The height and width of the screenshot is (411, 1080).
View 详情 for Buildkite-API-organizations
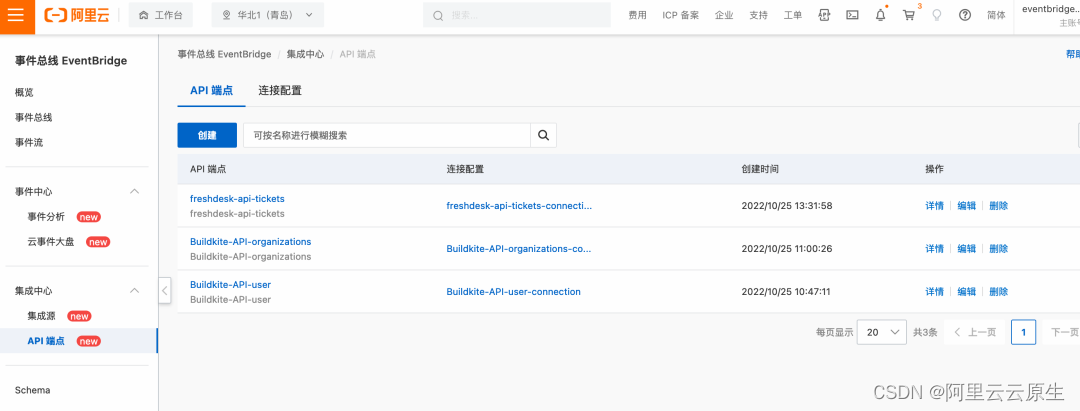click(935, 249)
